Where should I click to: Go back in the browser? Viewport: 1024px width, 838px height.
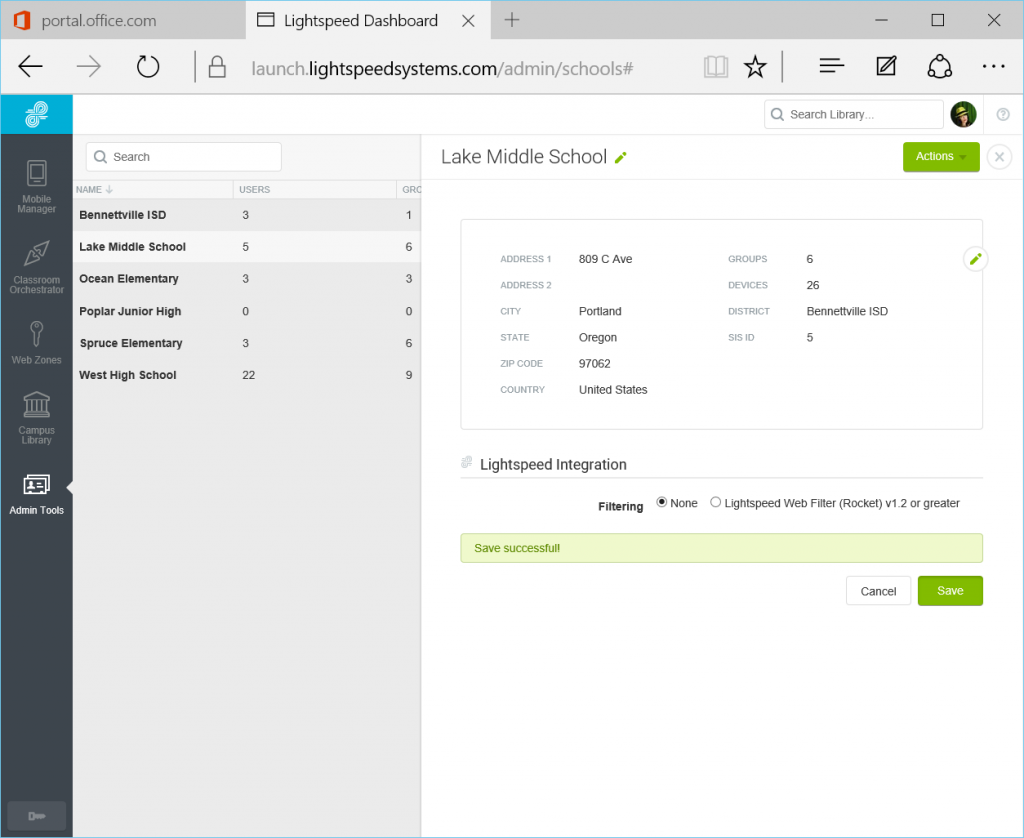[30, 67]
